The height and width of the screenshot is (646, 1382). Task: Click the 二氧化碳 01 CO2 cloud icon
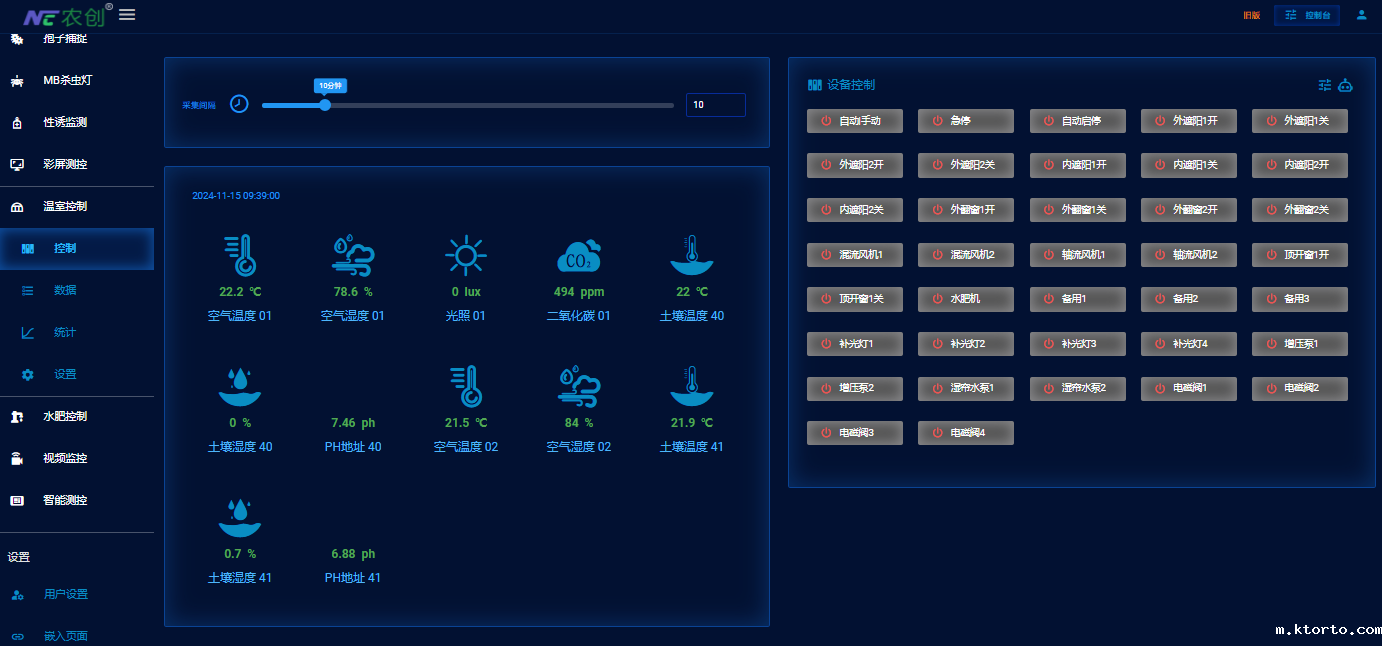(x=578, y=256)
